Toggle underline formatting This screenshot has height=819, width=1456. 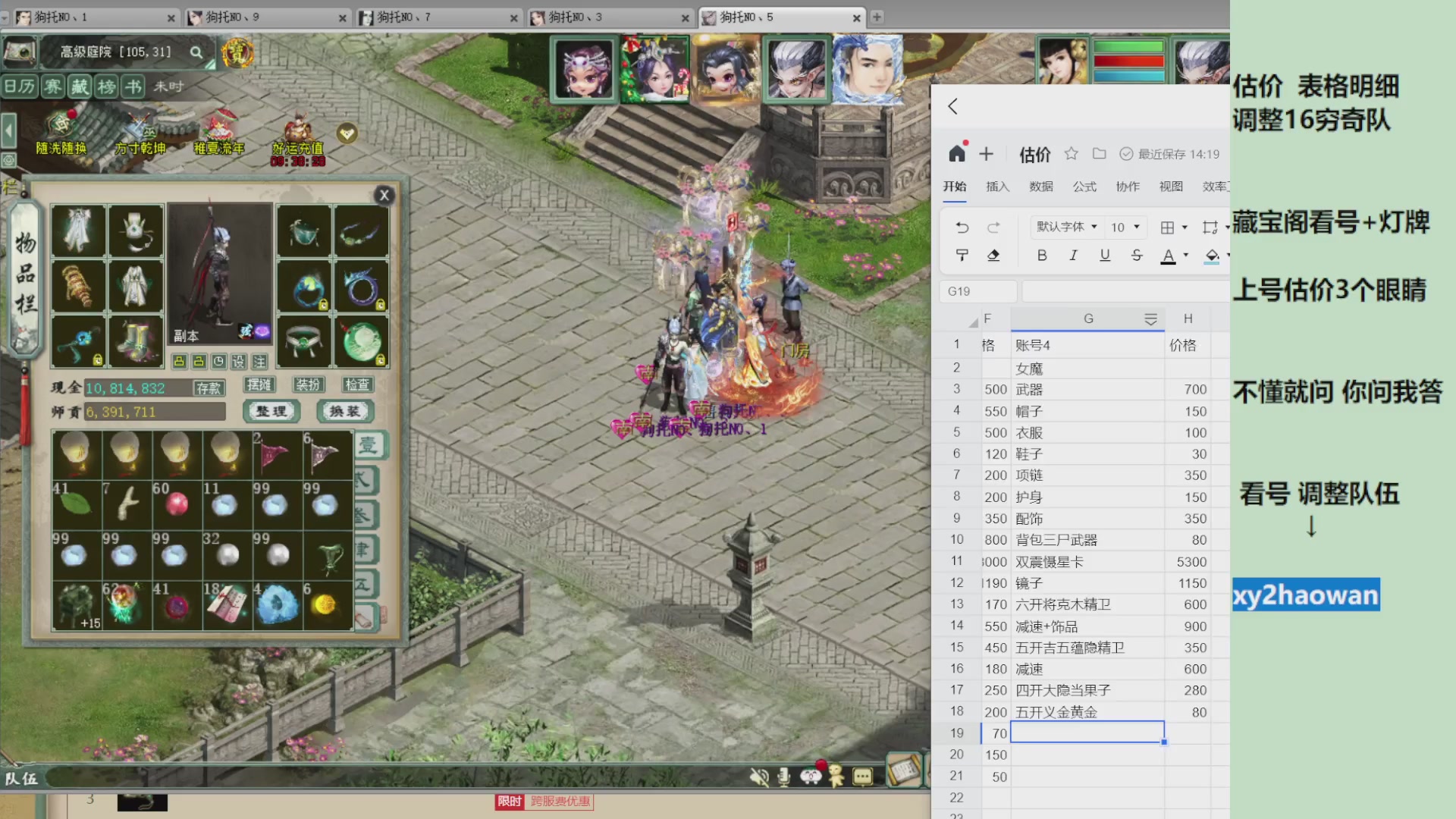click(x=1105, y=256)
